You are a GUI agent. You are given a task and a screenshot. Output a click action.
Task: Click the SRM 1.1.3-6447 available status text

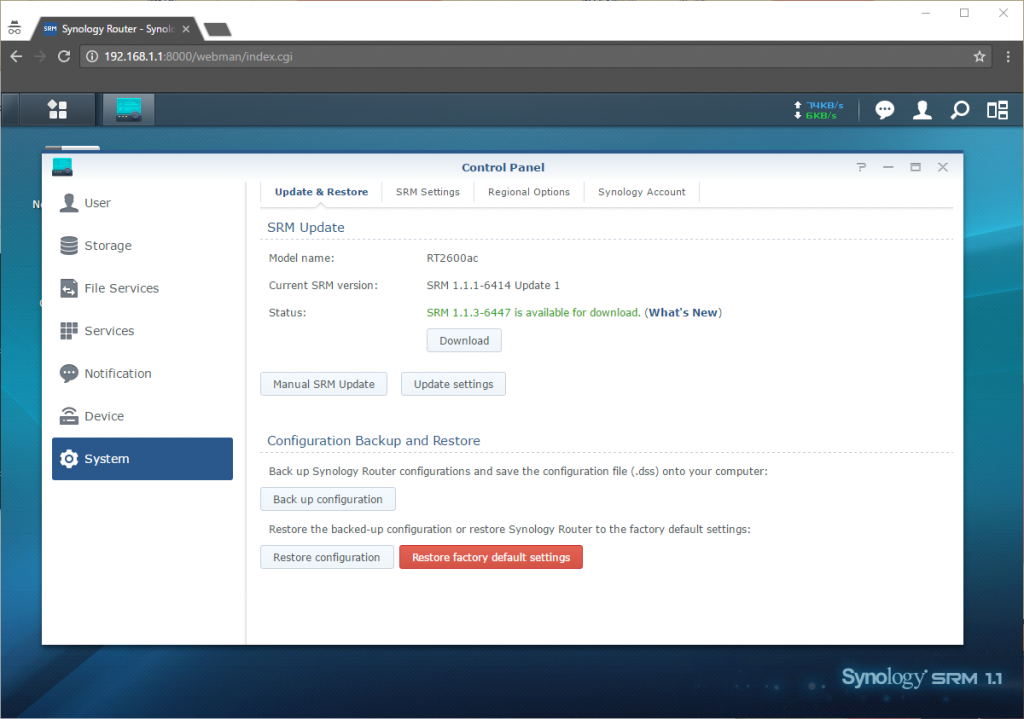click(533, 313)
